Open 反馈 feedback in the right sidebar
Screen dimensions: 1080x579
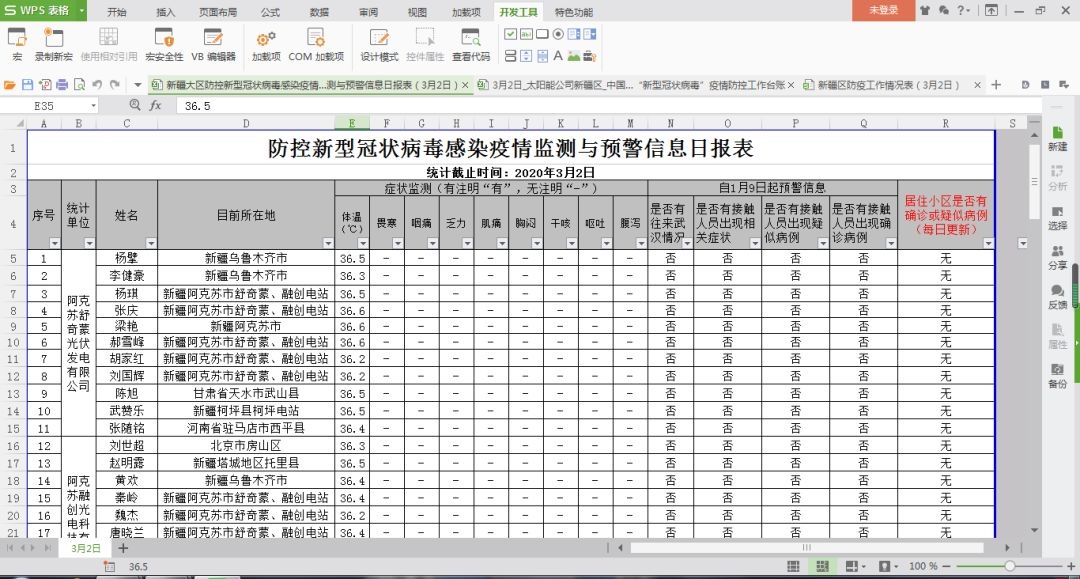(x=1057, y=297)
